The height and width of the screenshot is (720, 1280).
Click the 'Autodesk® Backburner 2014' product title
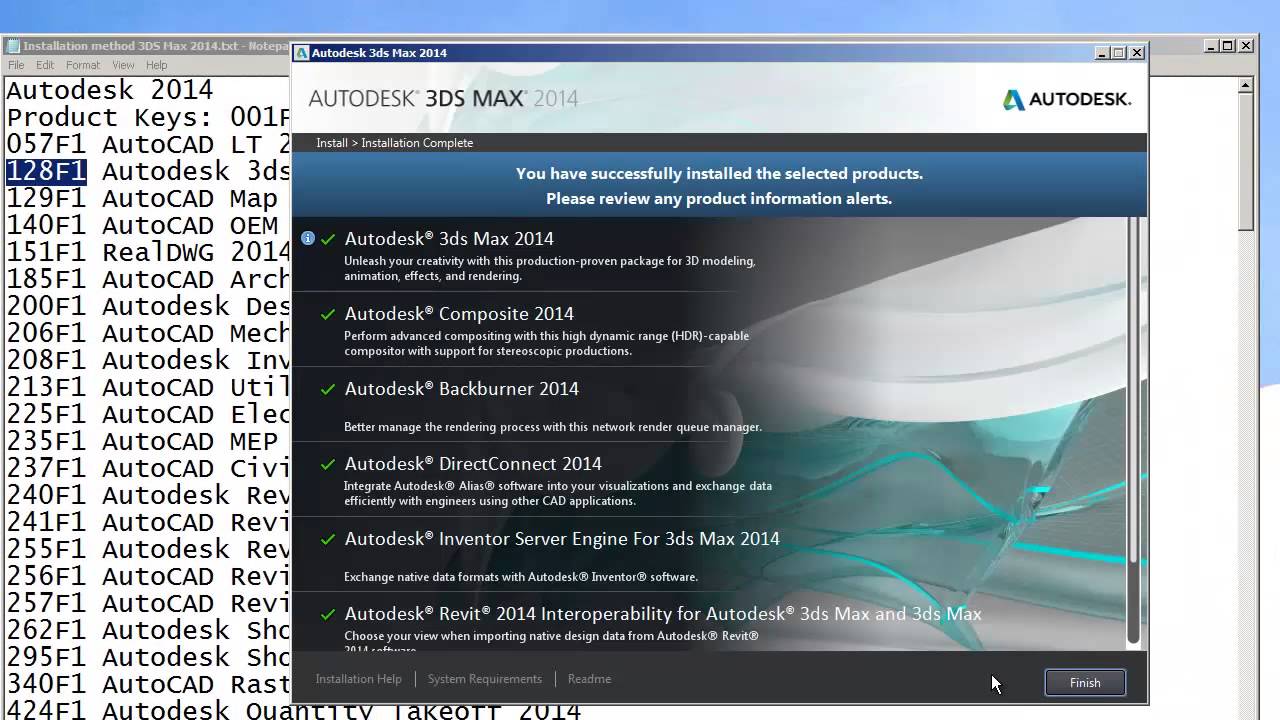(462, 389)
